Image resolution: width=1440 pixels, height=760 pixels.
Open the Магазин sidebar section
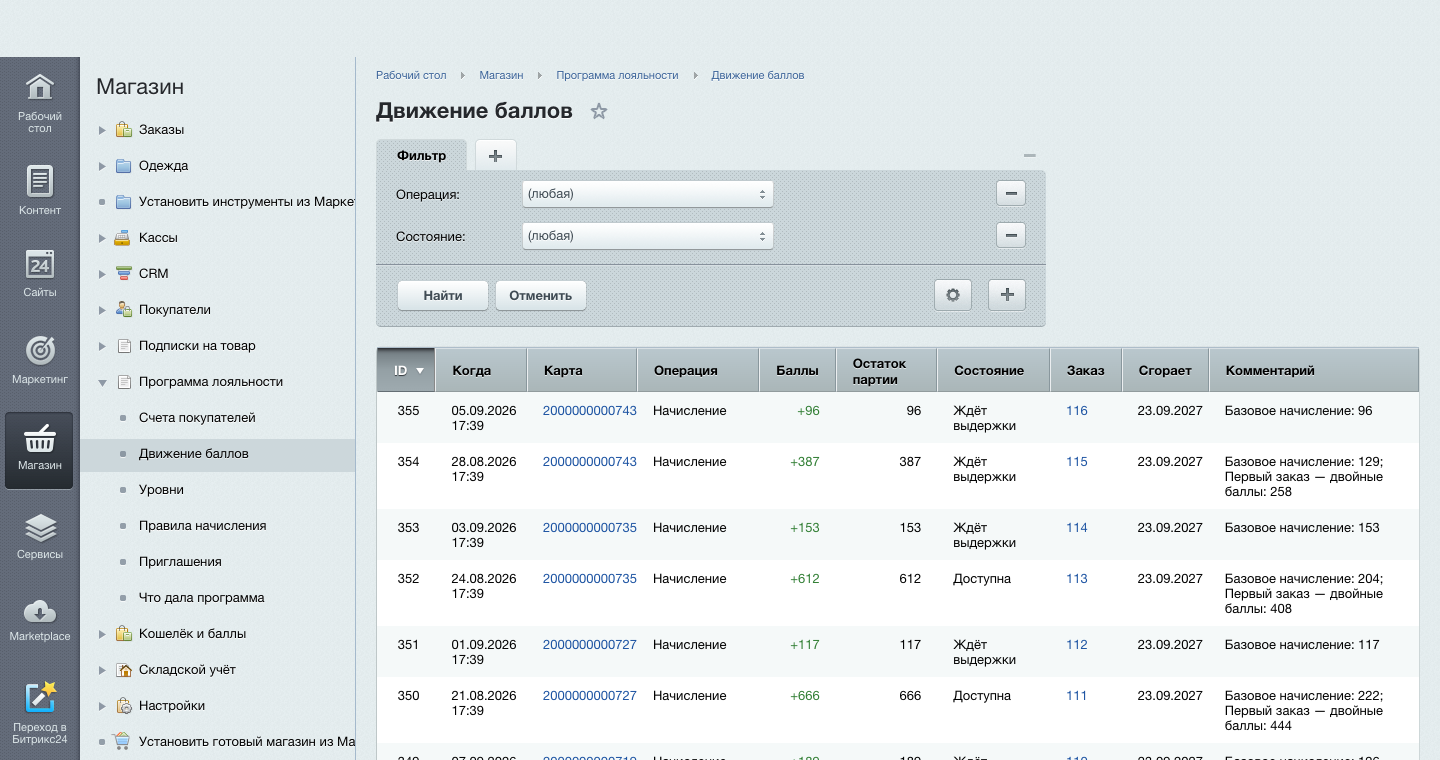tap(39, 450)
